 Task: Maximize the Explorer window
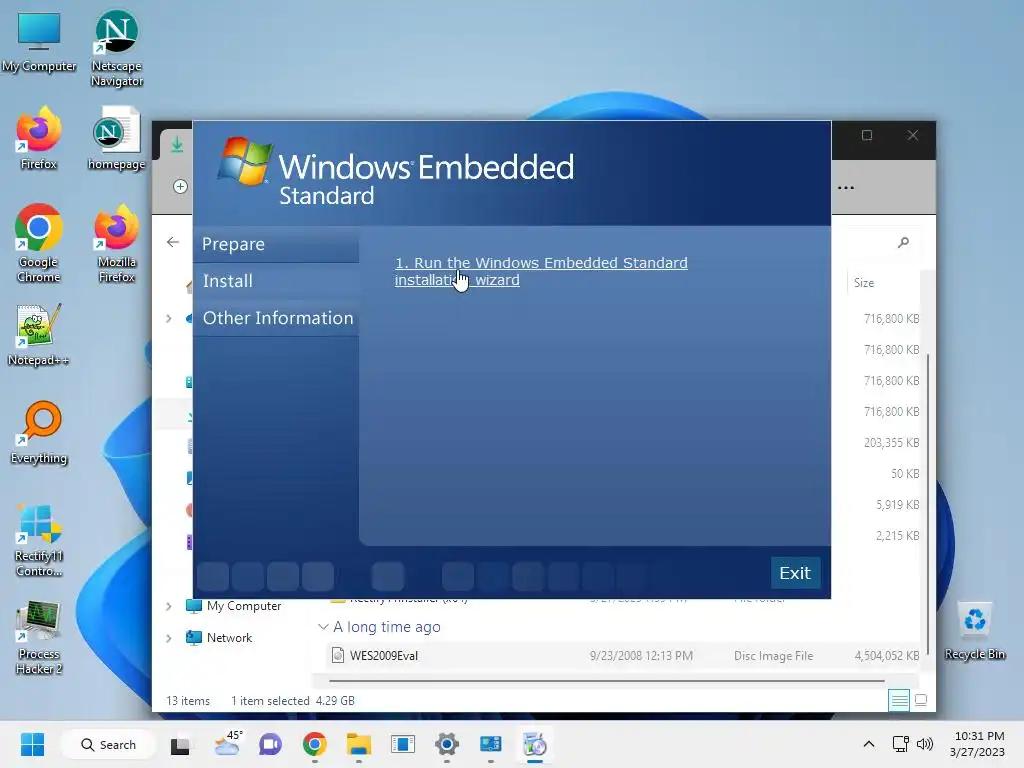point(867,135)
